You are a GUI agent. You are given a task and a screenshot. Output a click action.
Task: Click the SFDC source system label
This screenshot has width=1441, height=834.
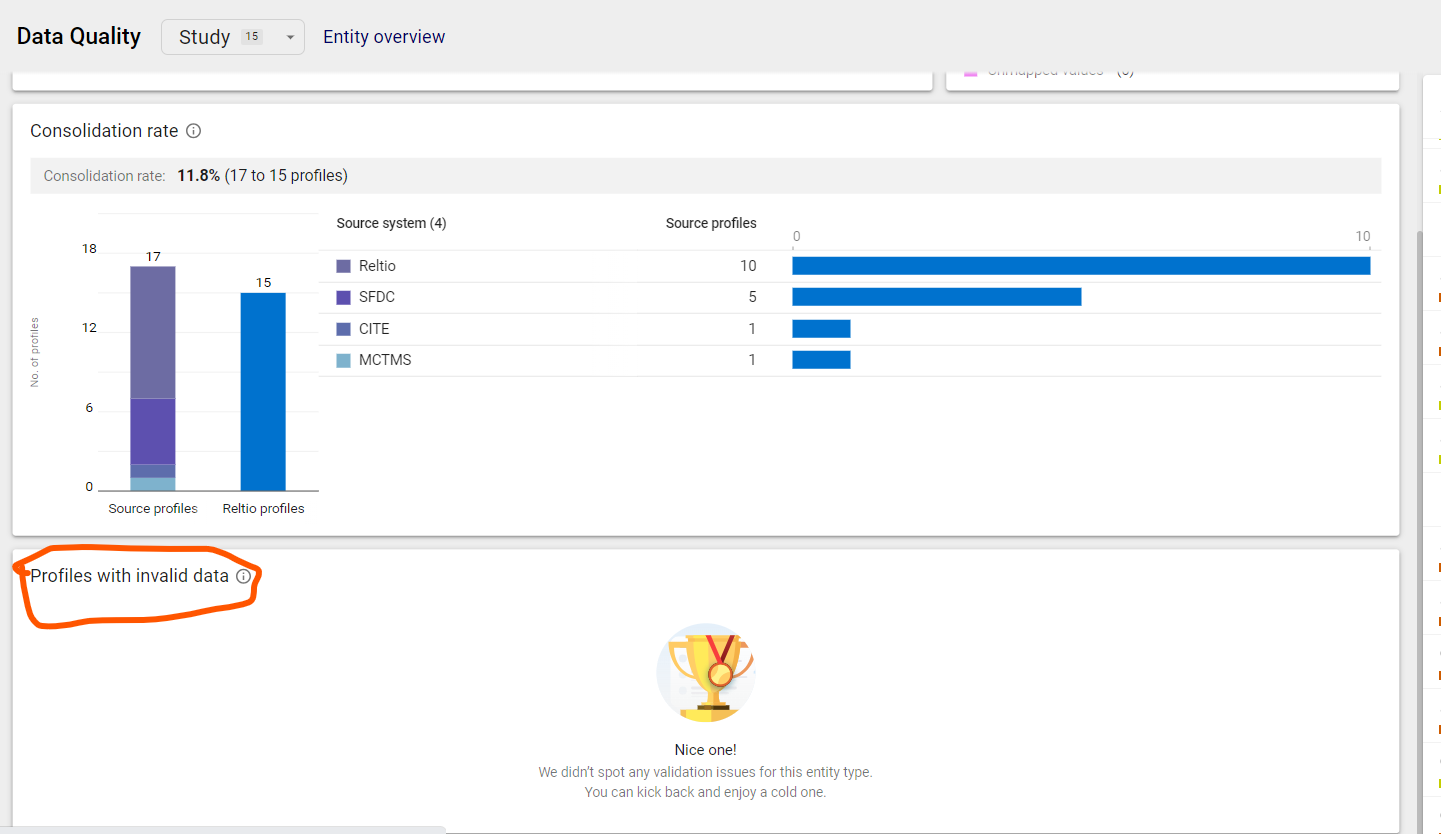point(374,296)
